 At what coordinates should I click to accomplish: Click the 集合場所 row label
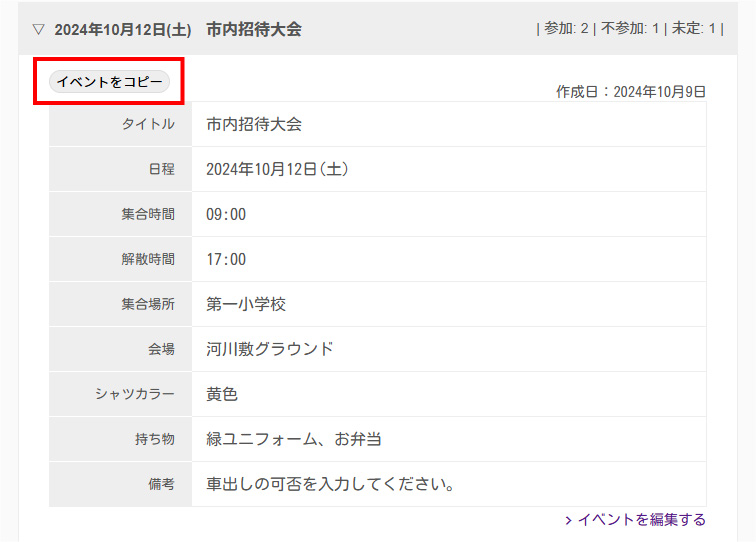point(147,304)
